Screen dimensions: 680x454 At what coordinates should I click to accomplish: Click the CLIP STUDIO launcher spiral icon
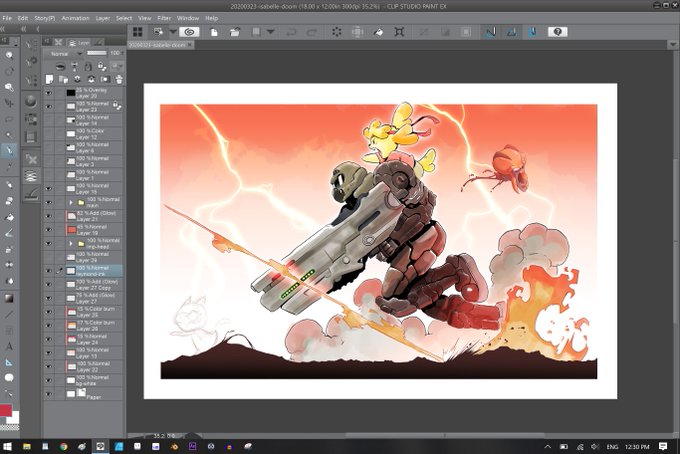pyautogui.click(x=189, y=32)
